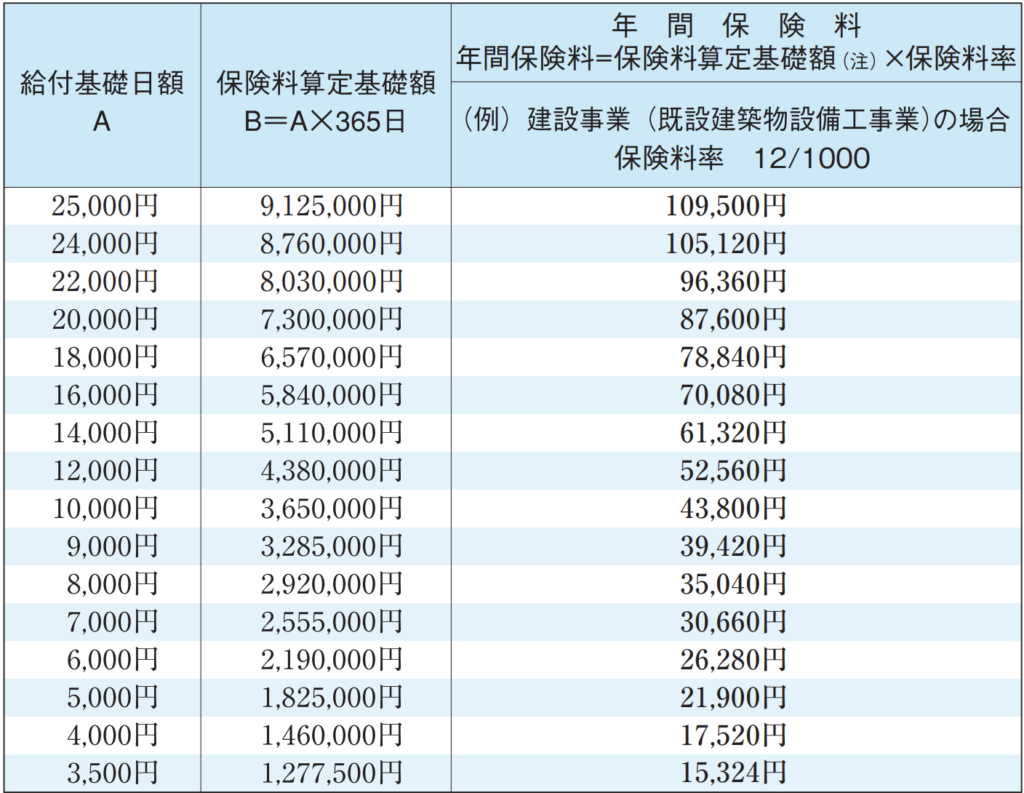Click the 年間保険料 spaced title heading
Screen dimensions: 1024x793
pyautogui.click(x=737, y=25)
